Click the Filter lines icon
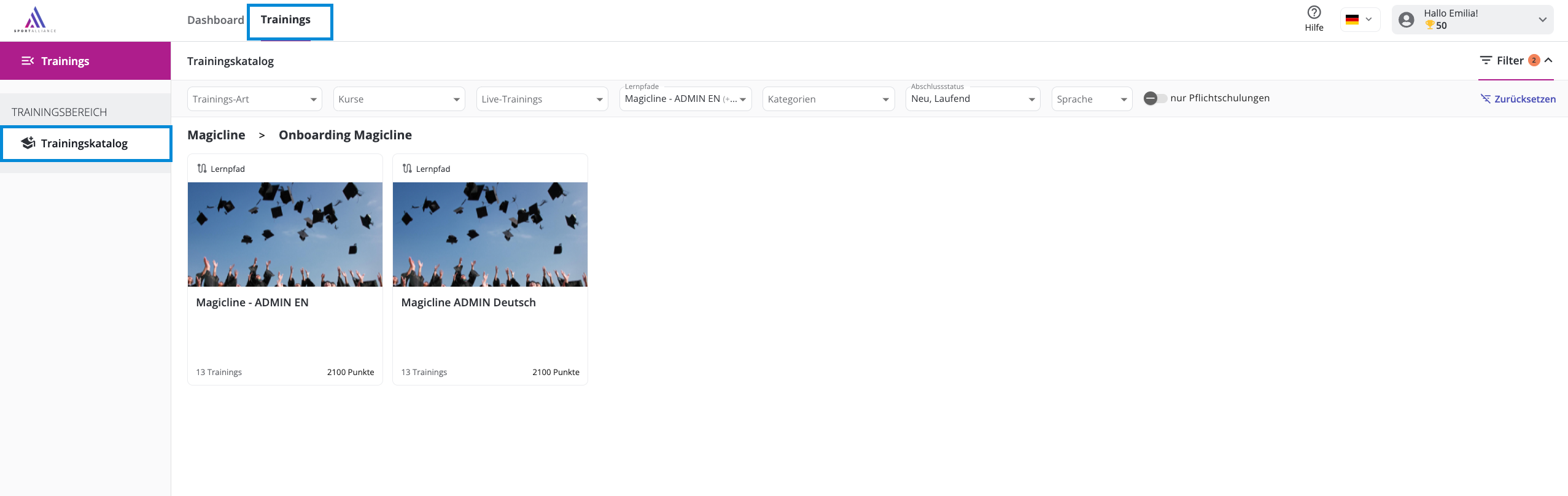 (x=1486, y=60)
